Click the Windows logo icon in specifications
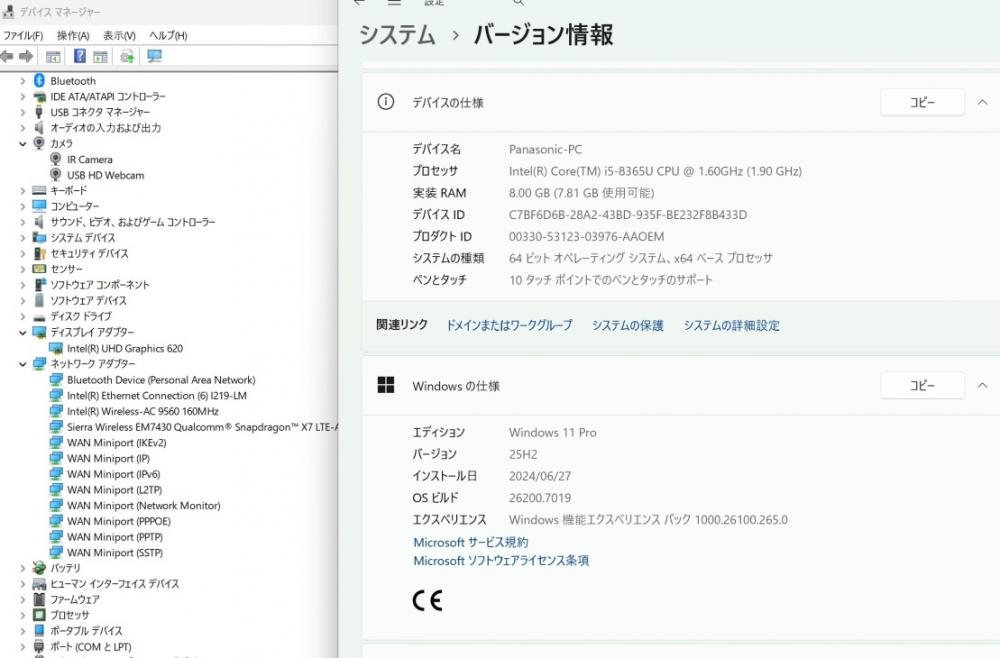 click(x=386, y=385)
